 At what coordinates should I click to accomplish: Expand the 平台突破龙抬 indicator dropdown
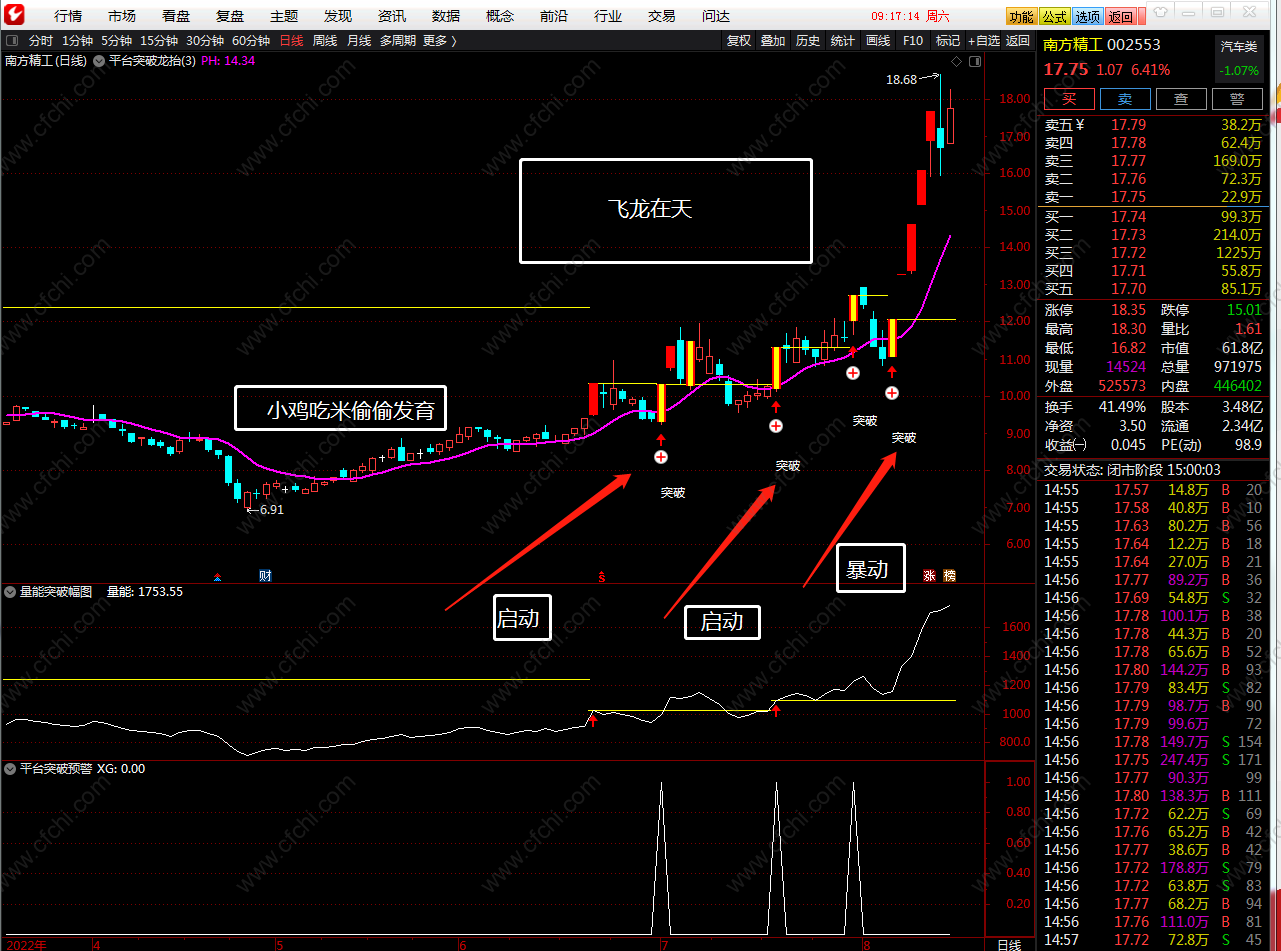click(x=100, y=60)
